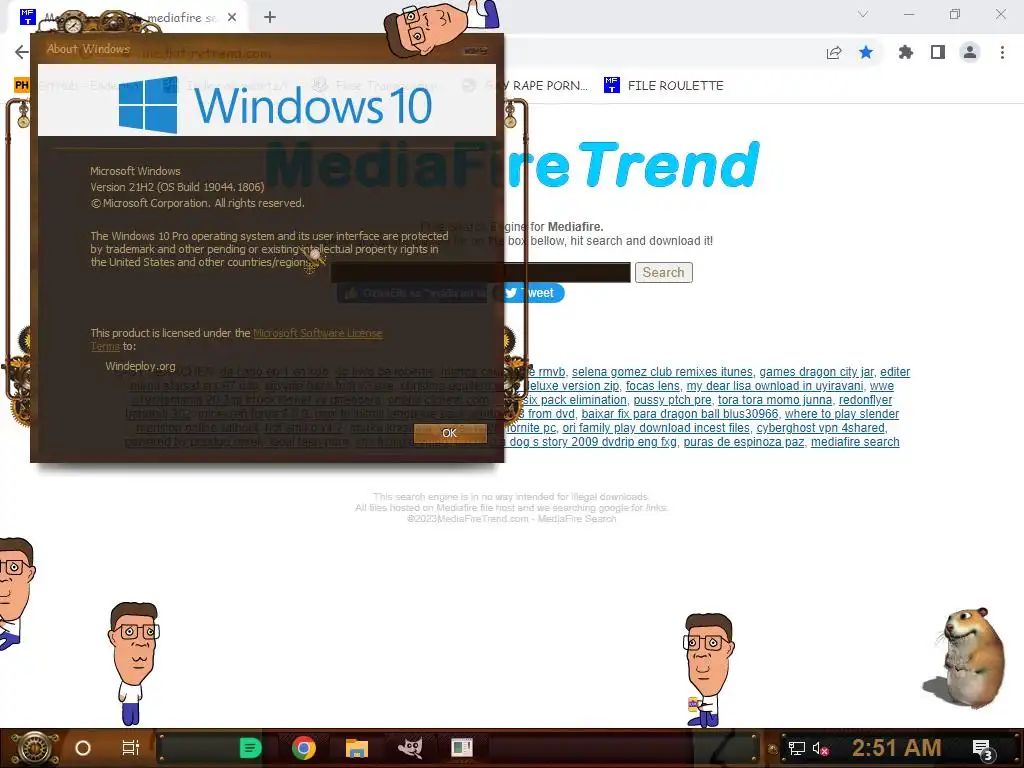This screenshot has width=1024, height=768.
Task: Open 'baixar fix para dragon ball blus30966' link
Action: (680, 414)
